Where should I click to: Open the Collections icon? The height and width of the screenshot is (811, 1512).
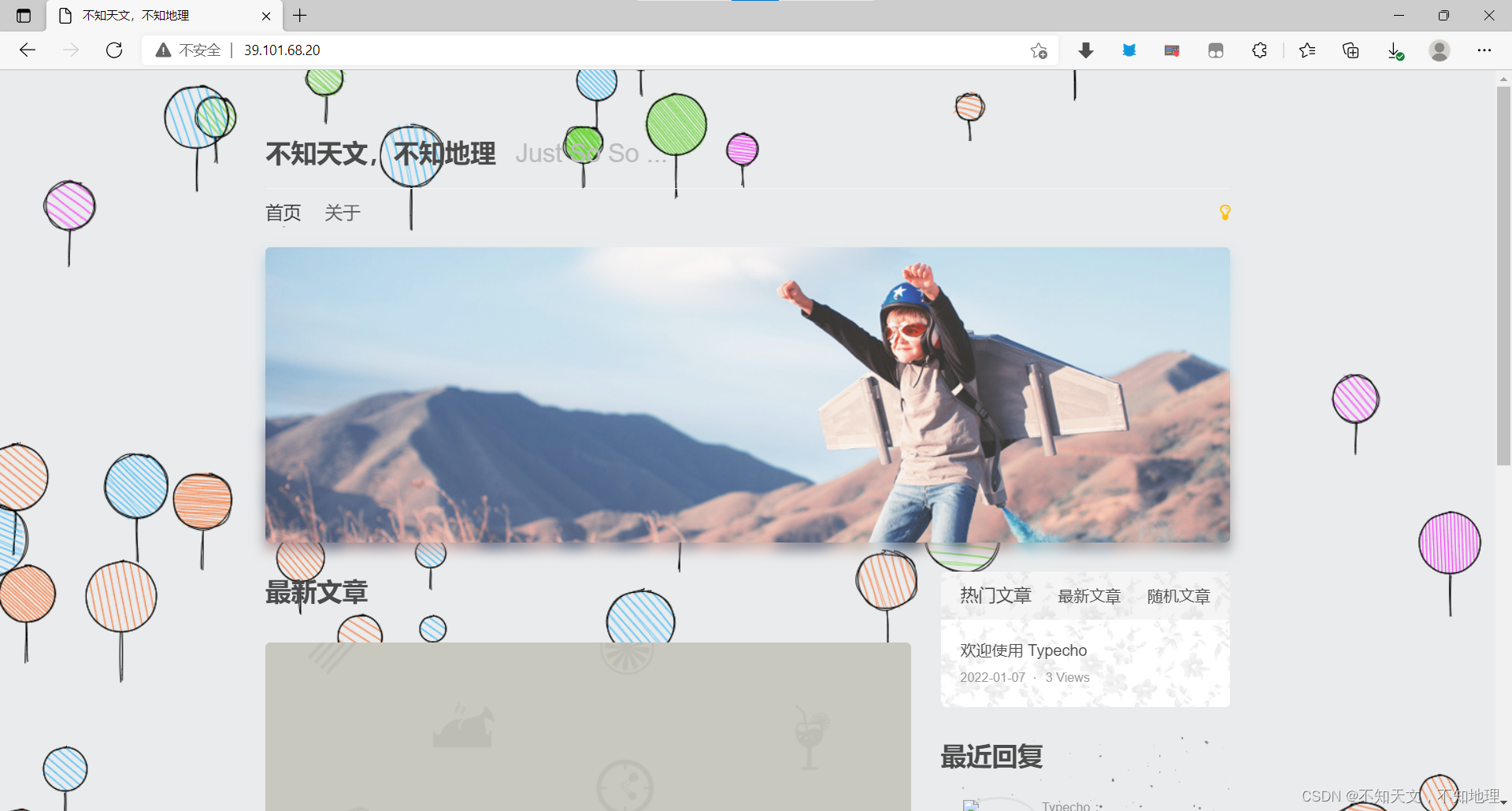click(x=1351, y=50)
